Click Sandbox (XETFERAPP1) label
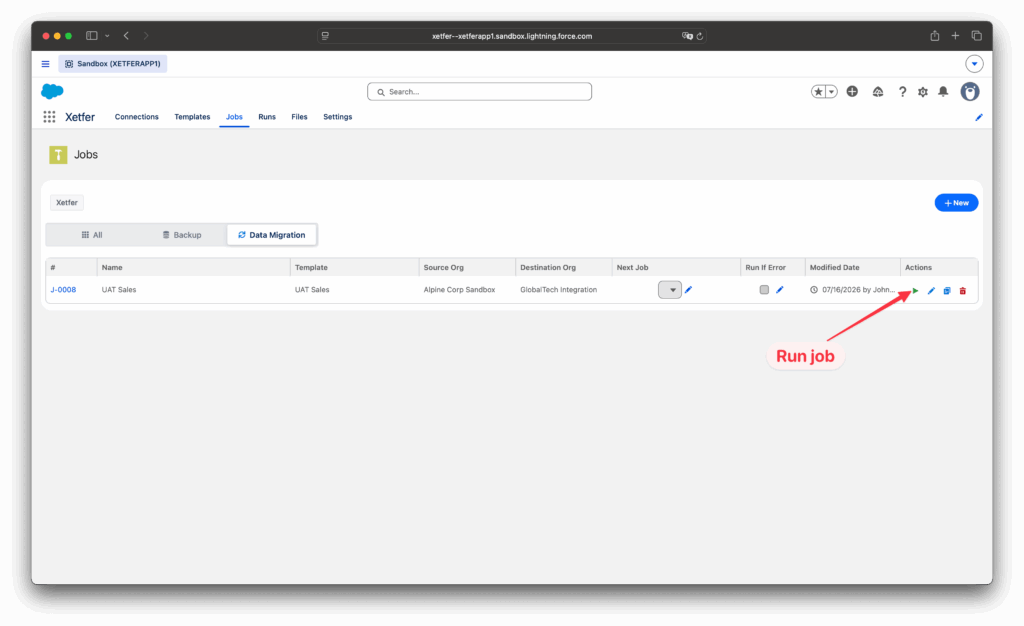The image size is (1024, 626). pyautogui.click(x=113, y=64)
